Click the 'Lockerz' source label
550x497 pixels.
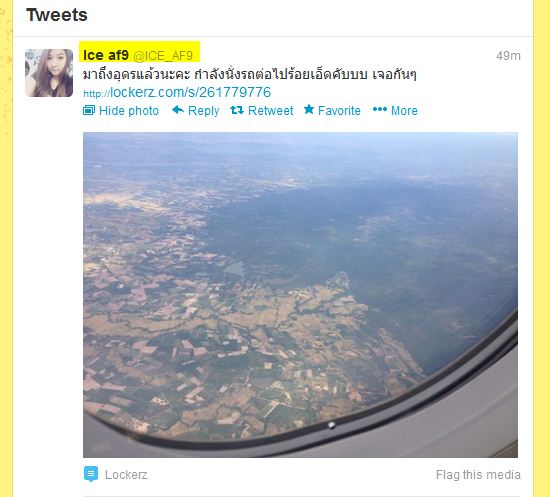tap(126, 475)
